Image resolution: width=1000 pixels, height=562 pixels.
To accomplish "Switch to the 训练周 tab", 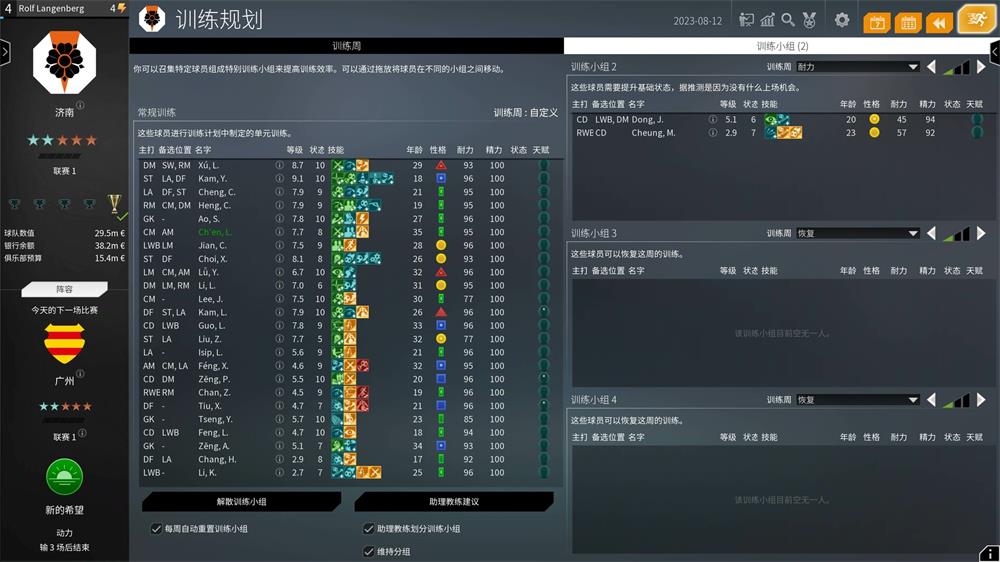I will 346,46.
